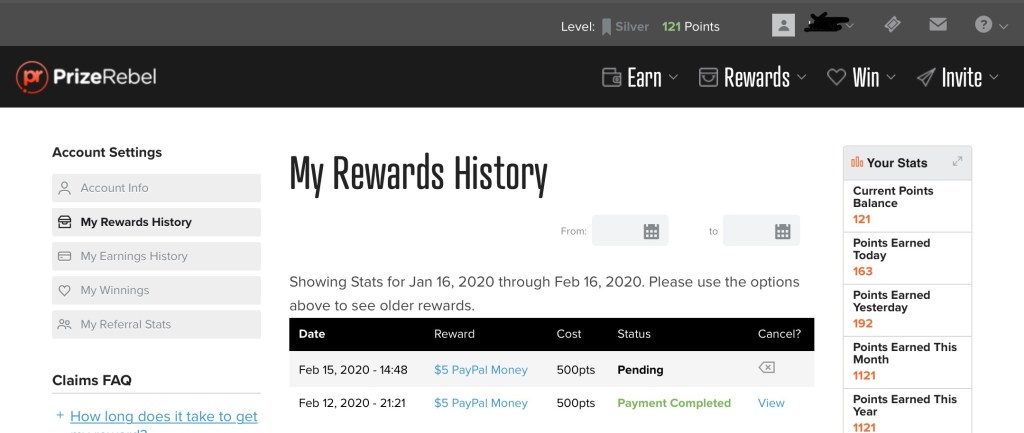Viewport: 1024px width, 433px height.
Task: Click the ticket coupon icon in top bar
Action: 895,25
